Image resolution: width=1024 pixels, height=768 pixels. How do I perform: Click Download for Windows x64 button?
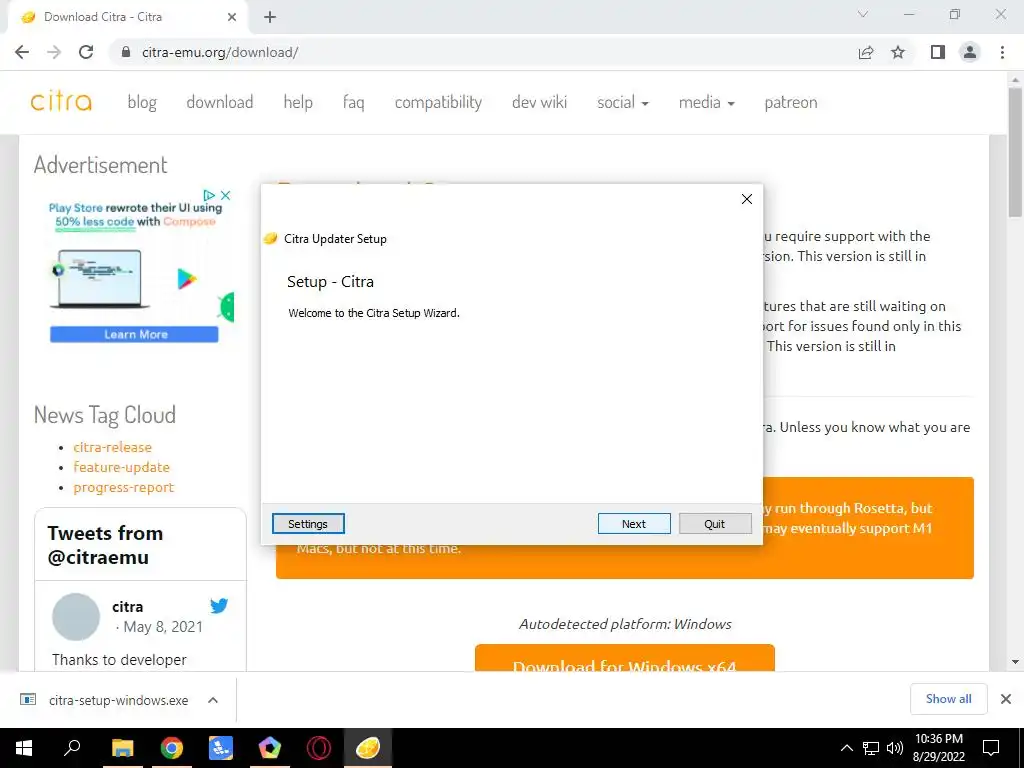point(625,658)
